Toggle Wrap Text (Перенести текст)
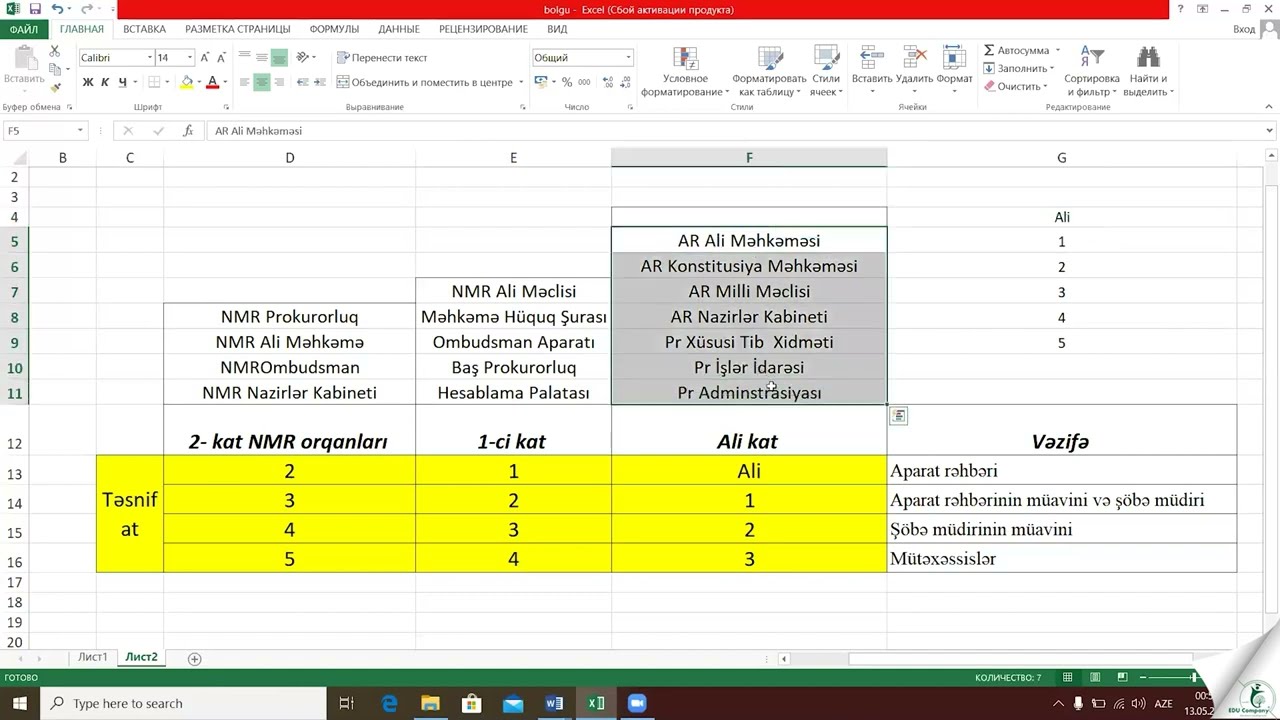Image resolution: width=1280 pixels, height=720 pixels. pos(382,58)
